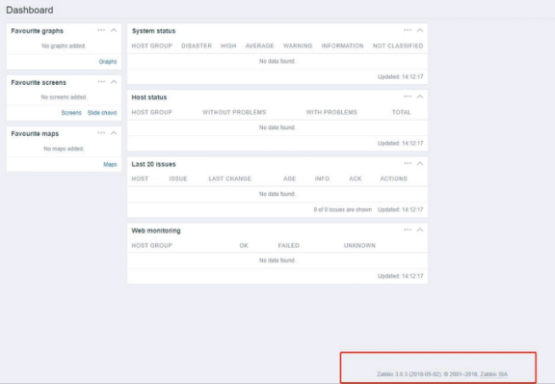This screenshot has height=385, width=555.
Task: Click the INFORMATION column header
Action: (x=342, y=46)
